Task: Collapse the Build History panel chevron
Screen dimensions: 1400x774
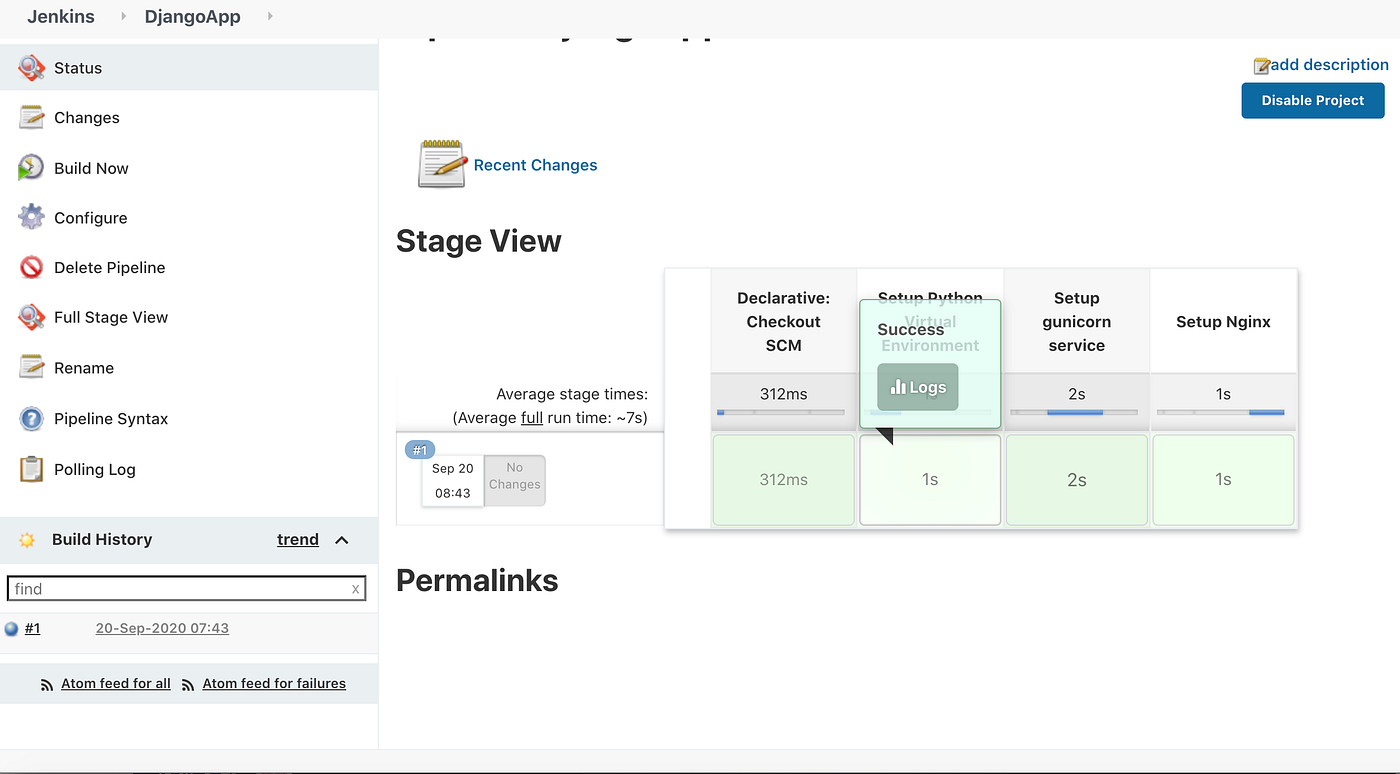Action: (x=341, y=539)
